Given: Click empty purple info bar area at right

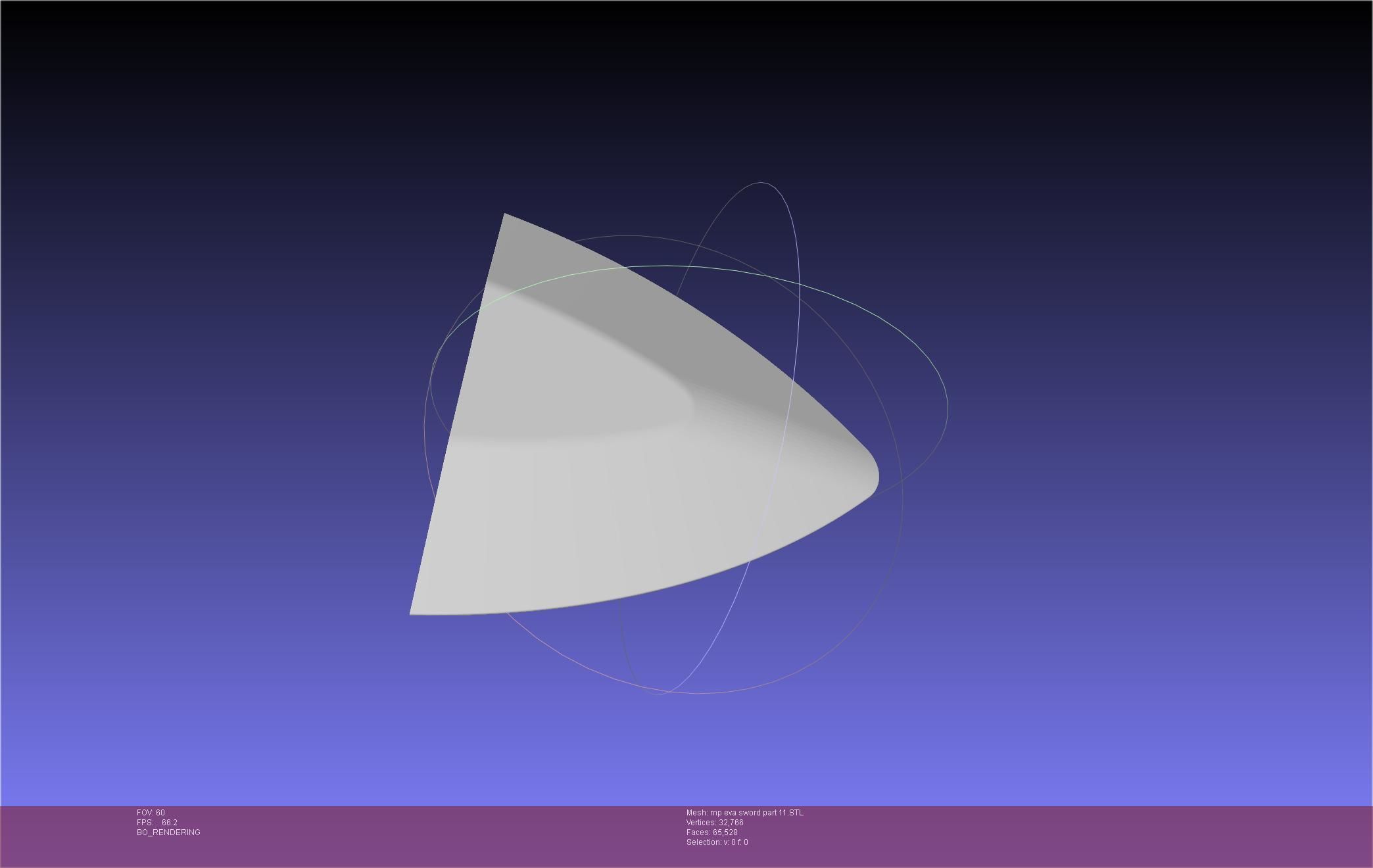Looking at the screenshot, I should tap(1118, 835).
